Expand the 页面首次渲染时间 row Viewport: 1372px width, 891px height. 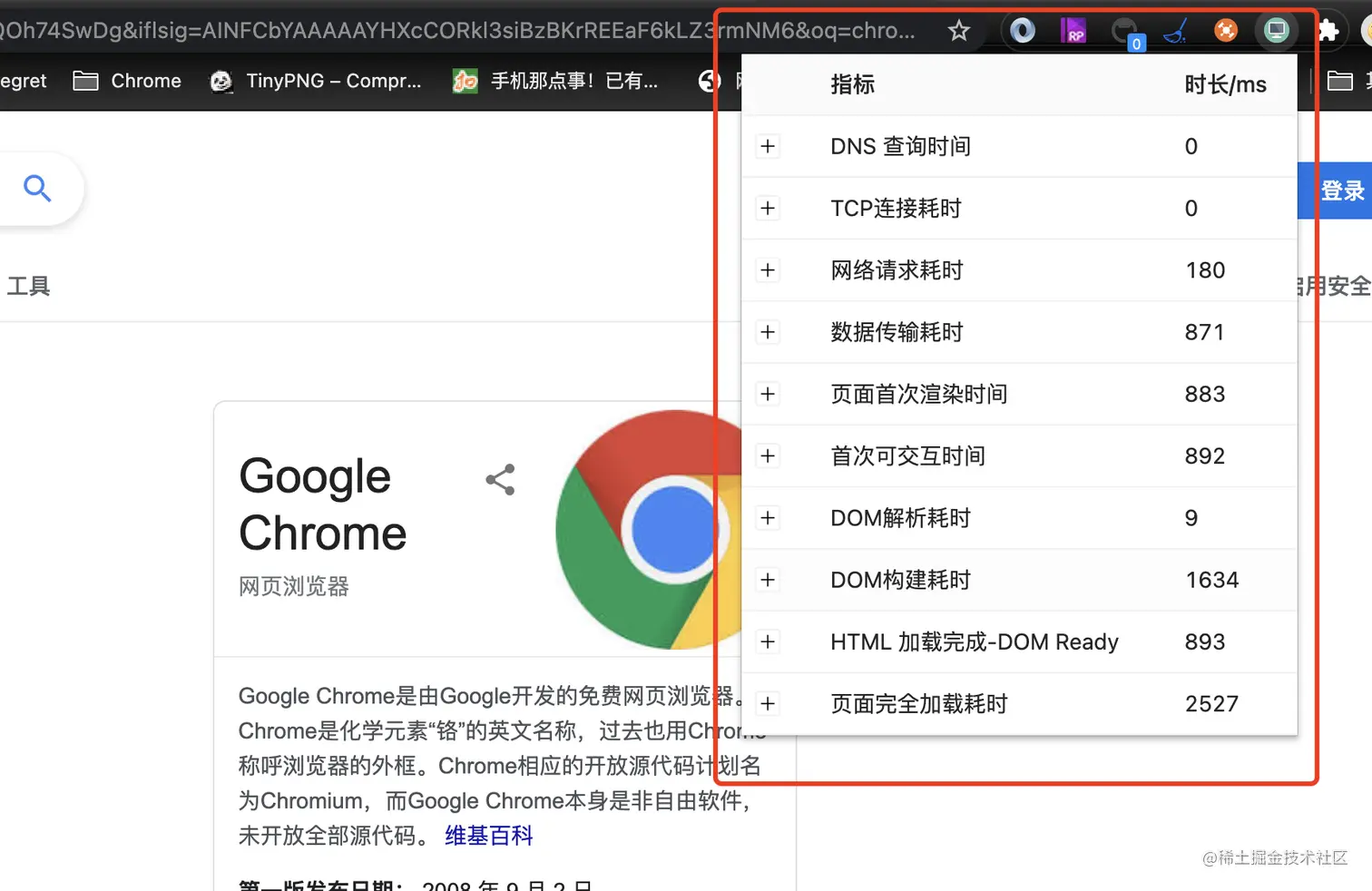[768, 394]
